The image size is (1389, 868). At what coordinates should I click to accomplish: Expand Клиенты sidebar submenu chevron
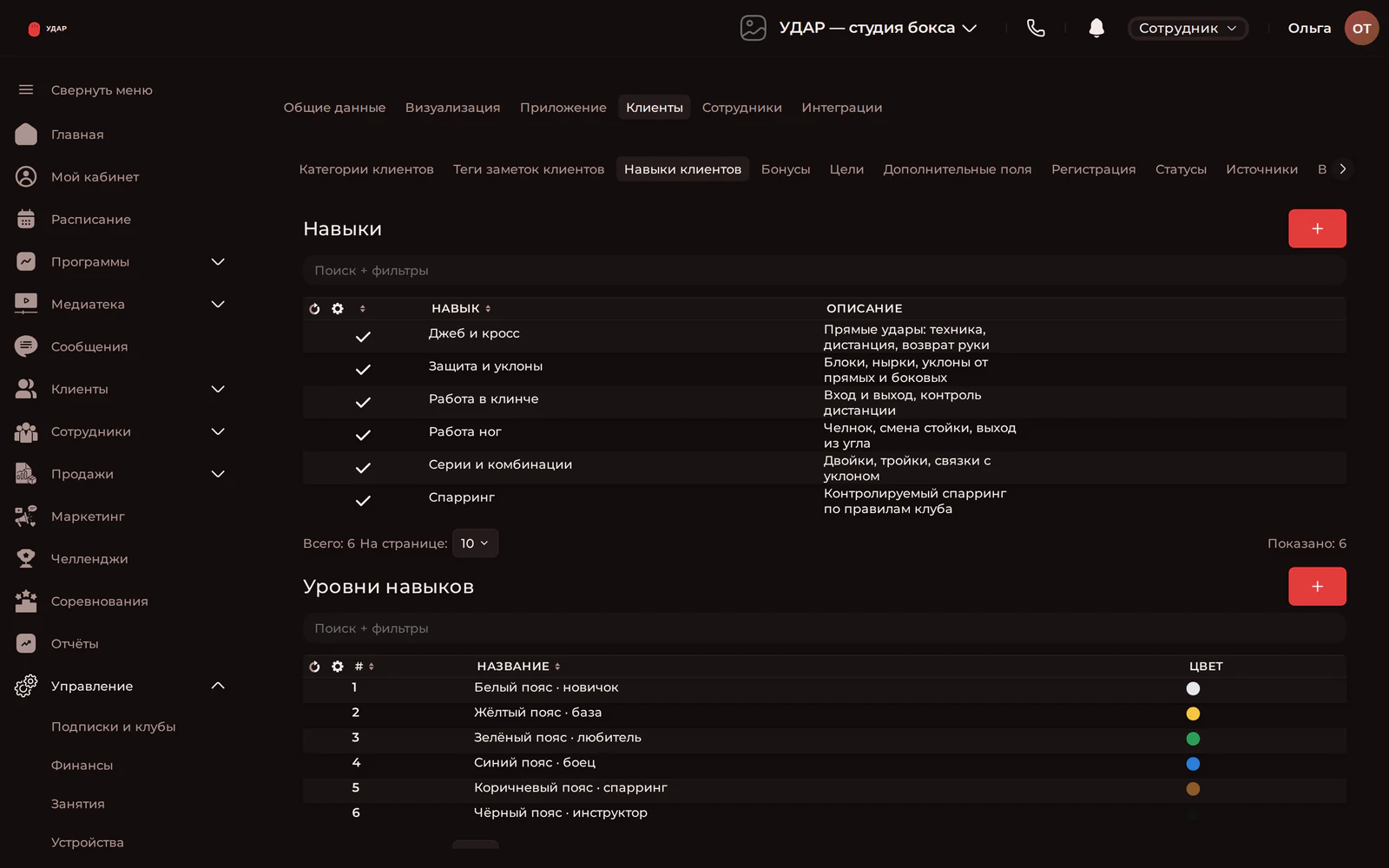[218, 389]
